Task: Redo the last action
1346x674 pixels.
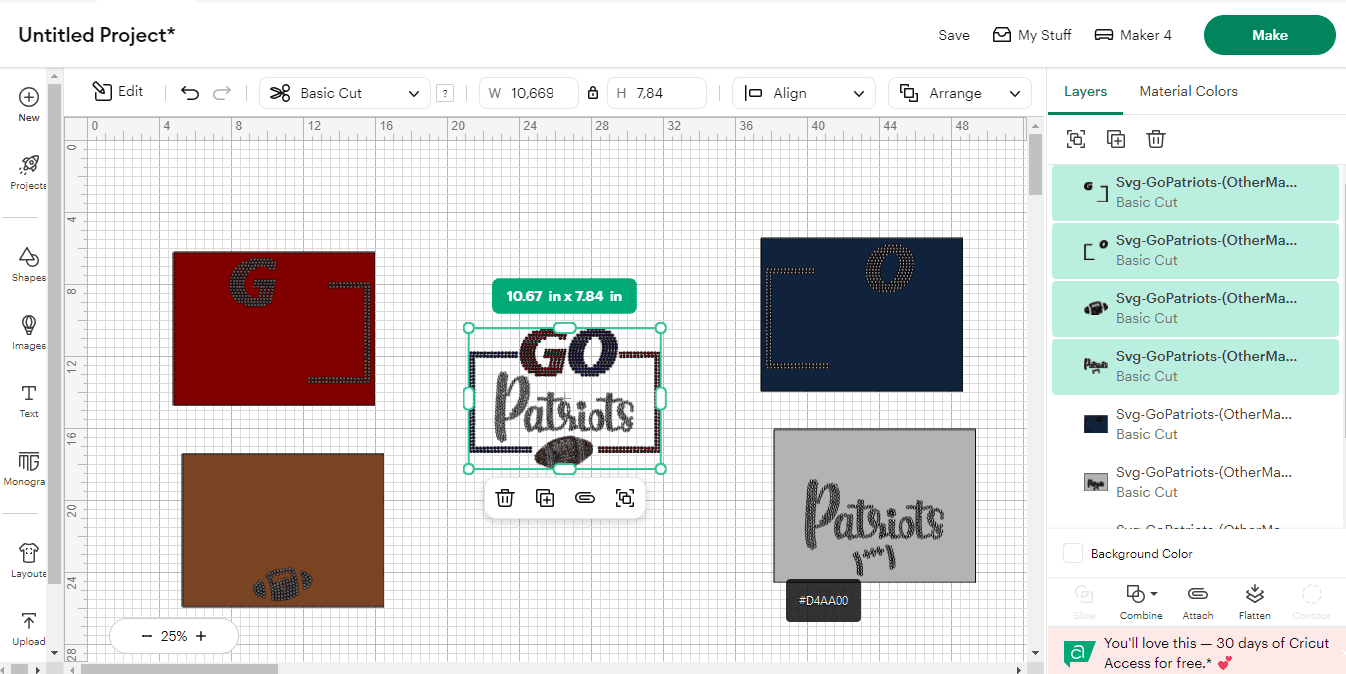Action: [222, 93]
